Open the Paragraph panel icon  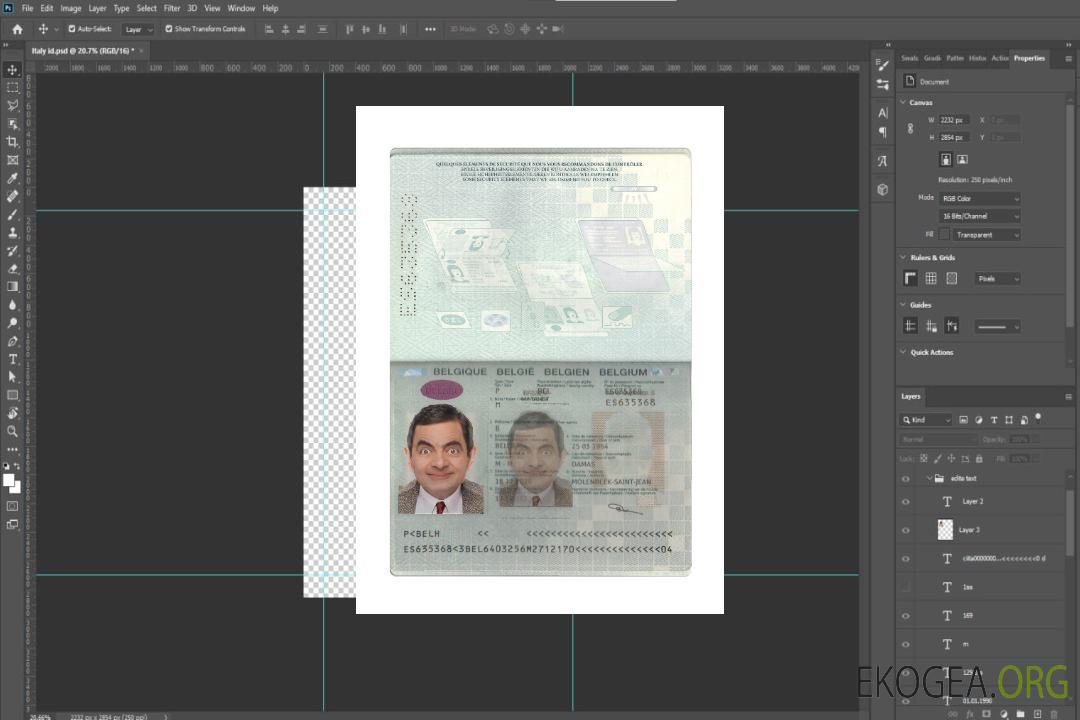[x=883, y=132]
